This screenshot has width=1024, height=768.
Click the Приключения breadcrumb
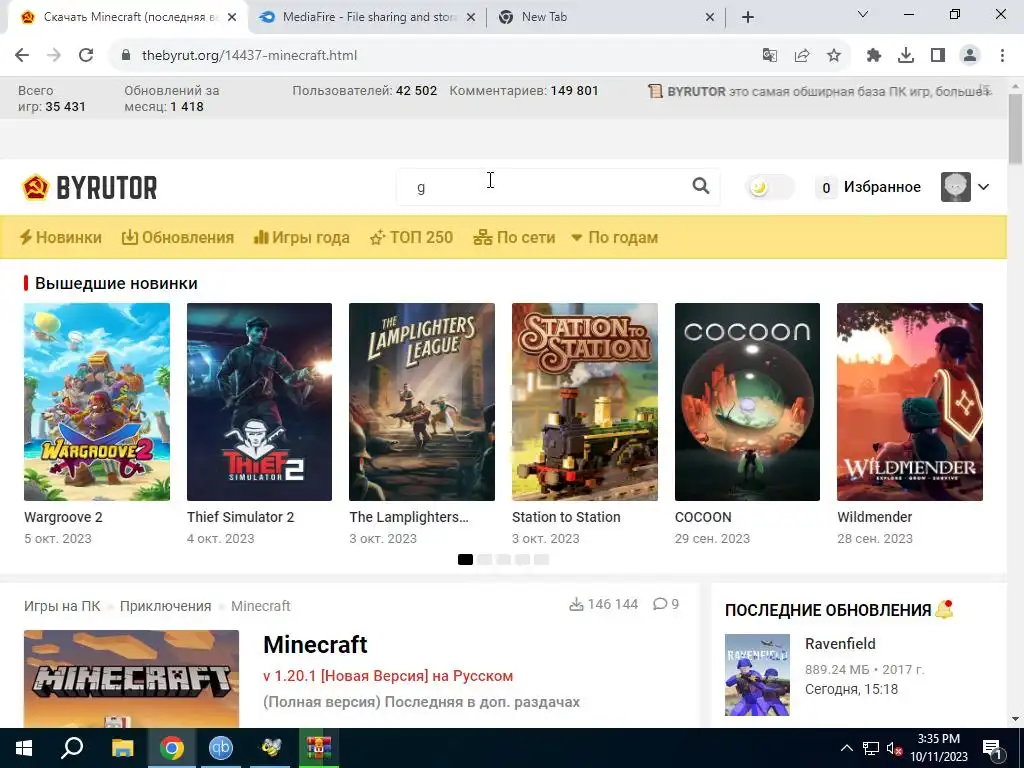(x=165, y=606)
